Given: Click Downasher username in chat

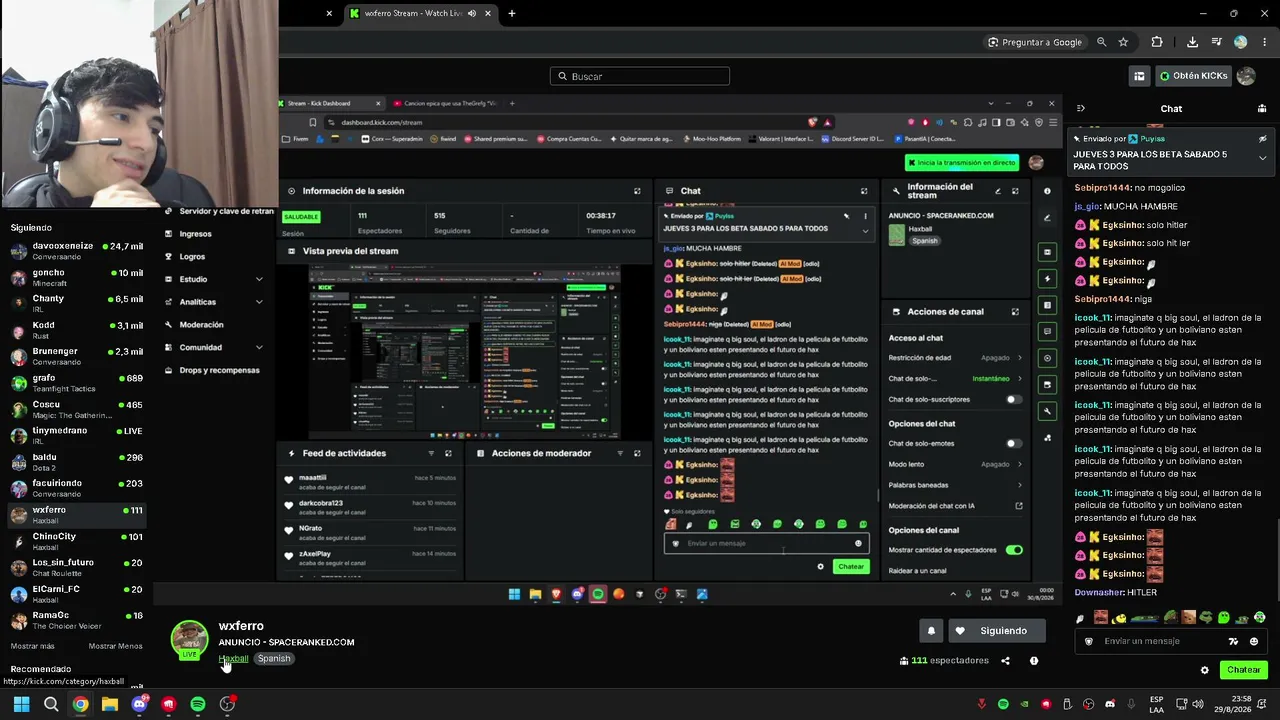Looking at the screenshot, I should [1099, 593].
